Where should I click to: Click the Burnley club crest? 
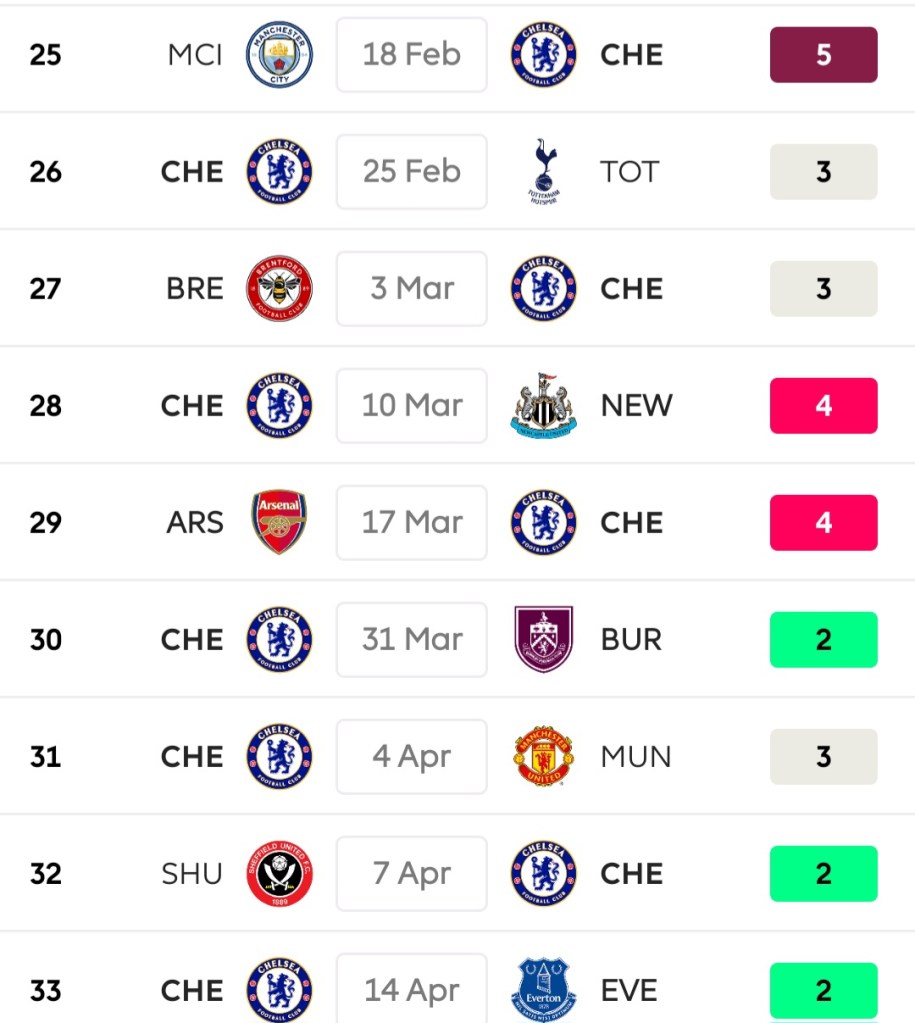(x=543, y=639)
